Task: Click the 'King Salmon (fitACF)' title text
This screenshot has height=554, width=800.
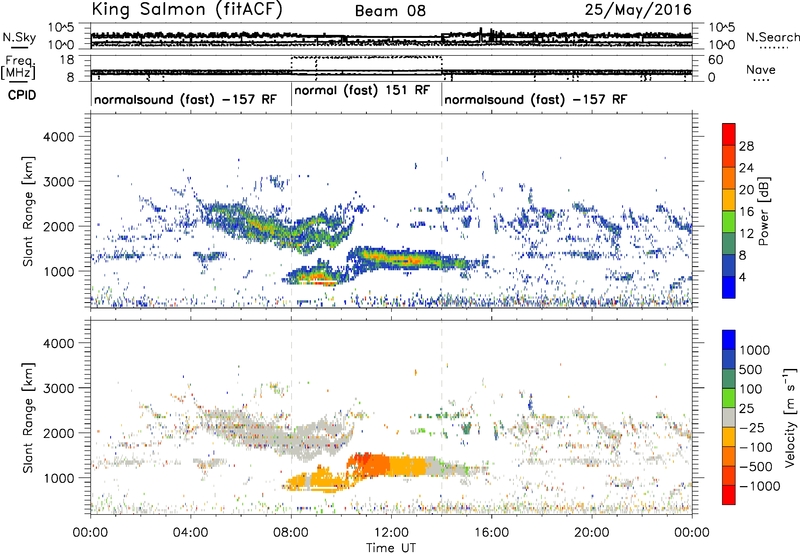Action: click(x=187, y=10)
